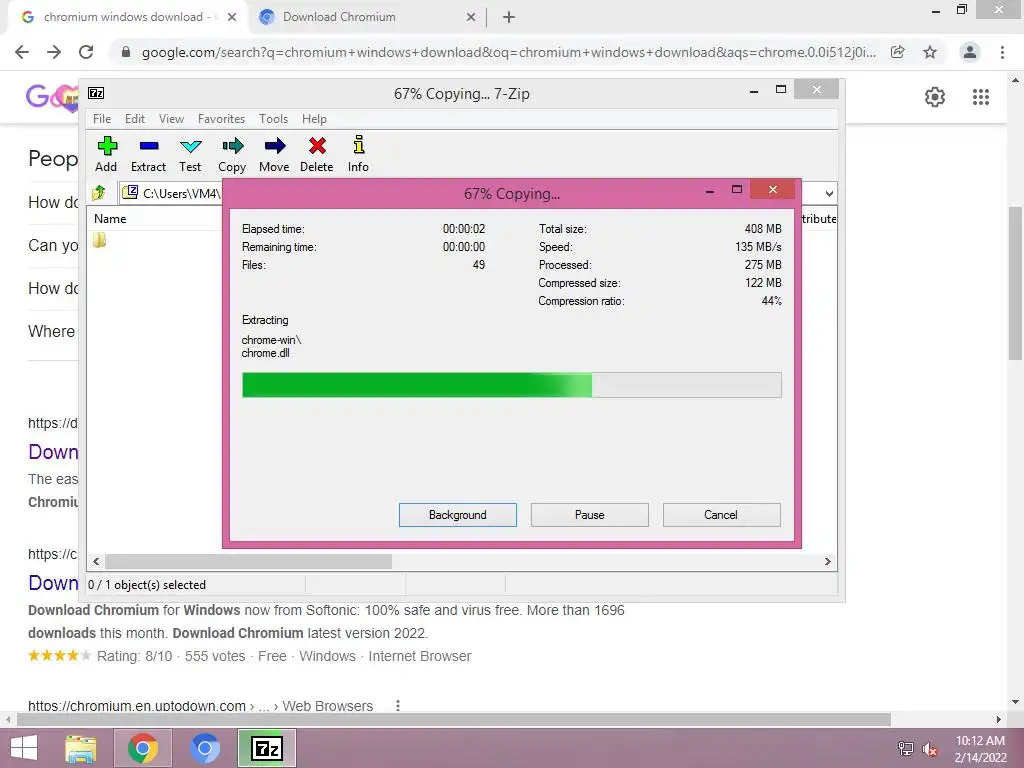
Task: Open View menu in 7-Zip
Action: click(x=171, y=119)
